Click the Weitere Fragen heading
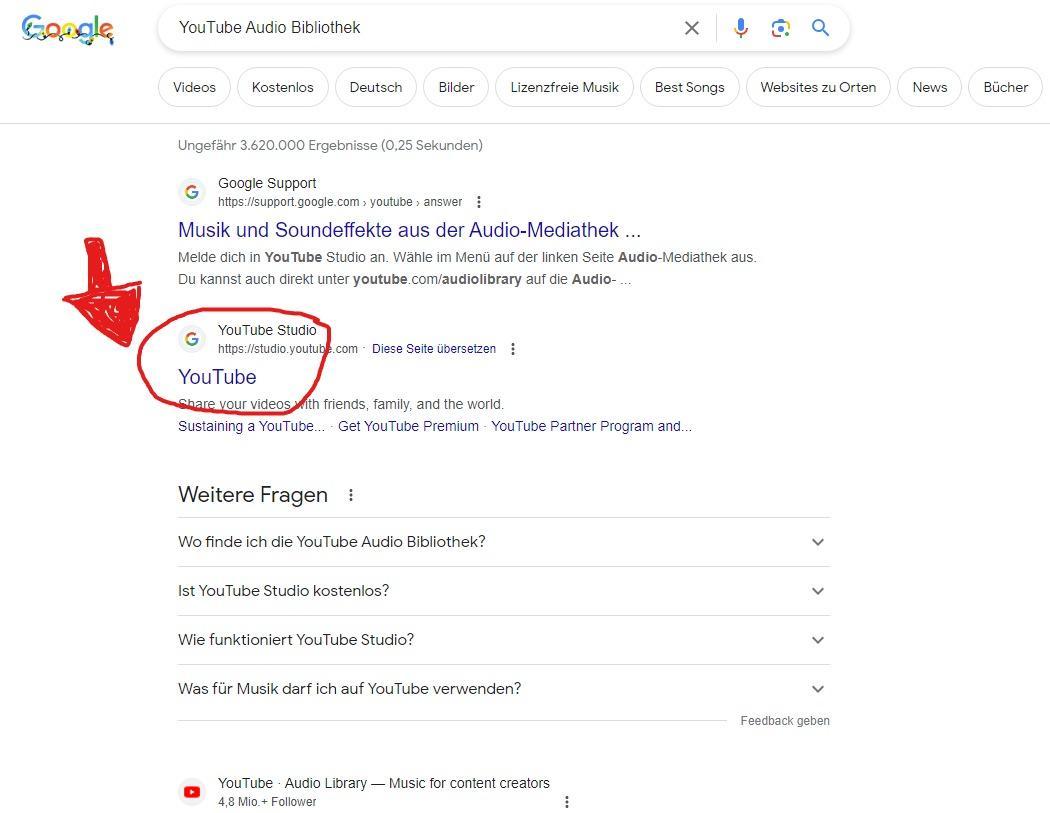Image resolution: width=1050 pixels, height=813 pixels. click(253, 495)
